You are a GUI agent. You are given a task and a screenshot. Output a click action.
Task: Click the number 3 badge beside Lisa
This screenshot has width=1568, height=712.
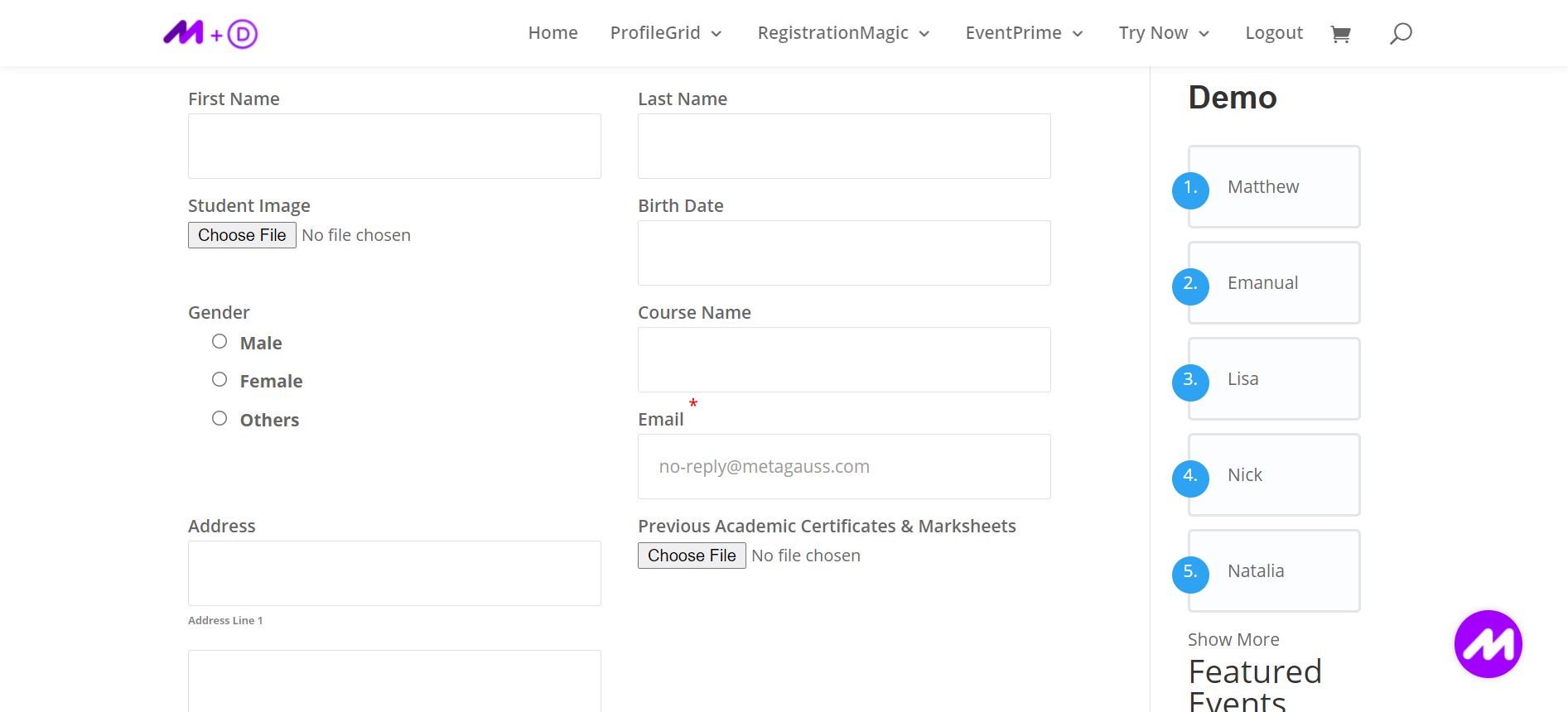click(x=1190, y=382)
